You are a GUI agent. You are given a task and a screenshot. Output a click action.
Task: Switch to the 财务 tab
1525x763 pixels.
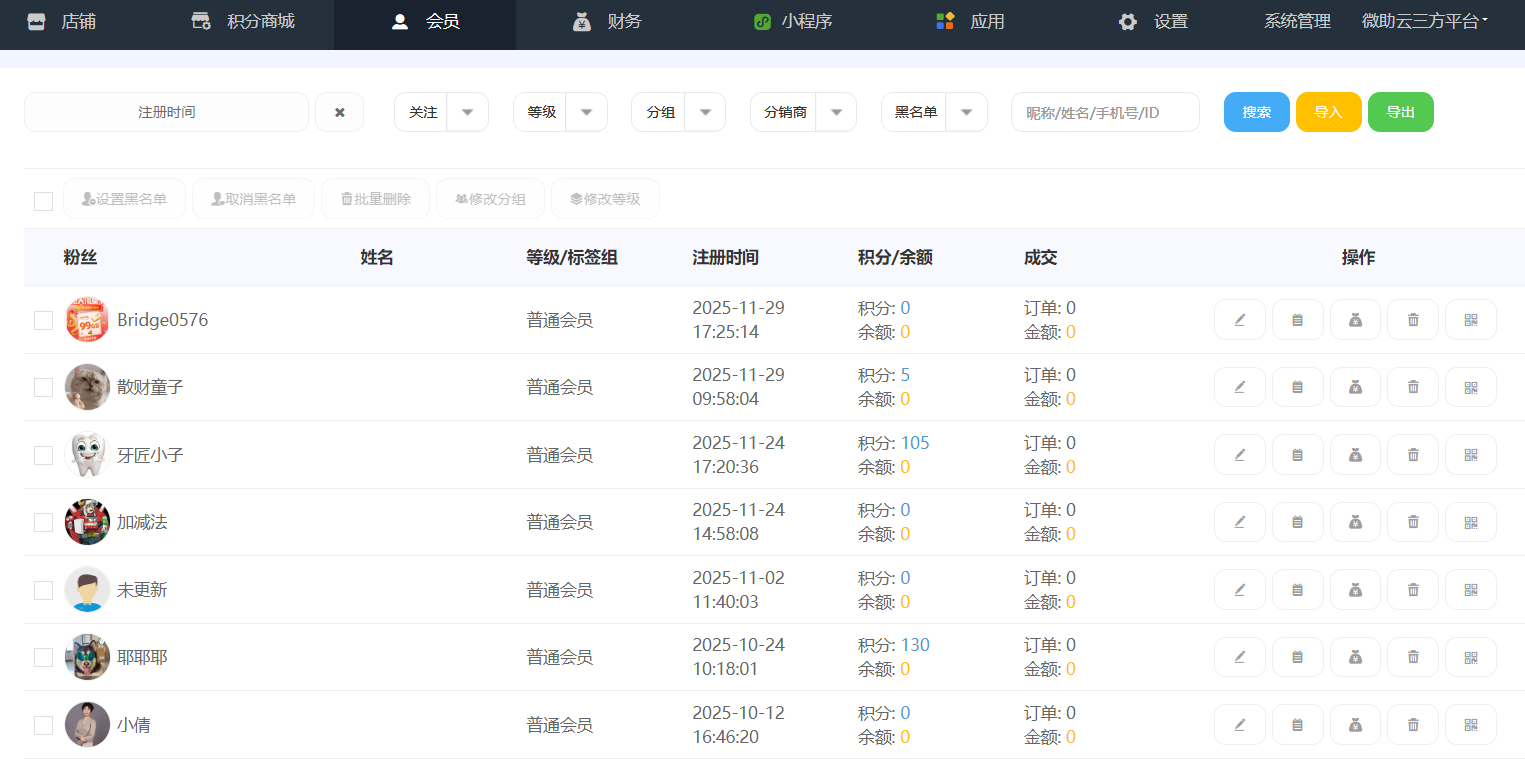tap(607, 21)
